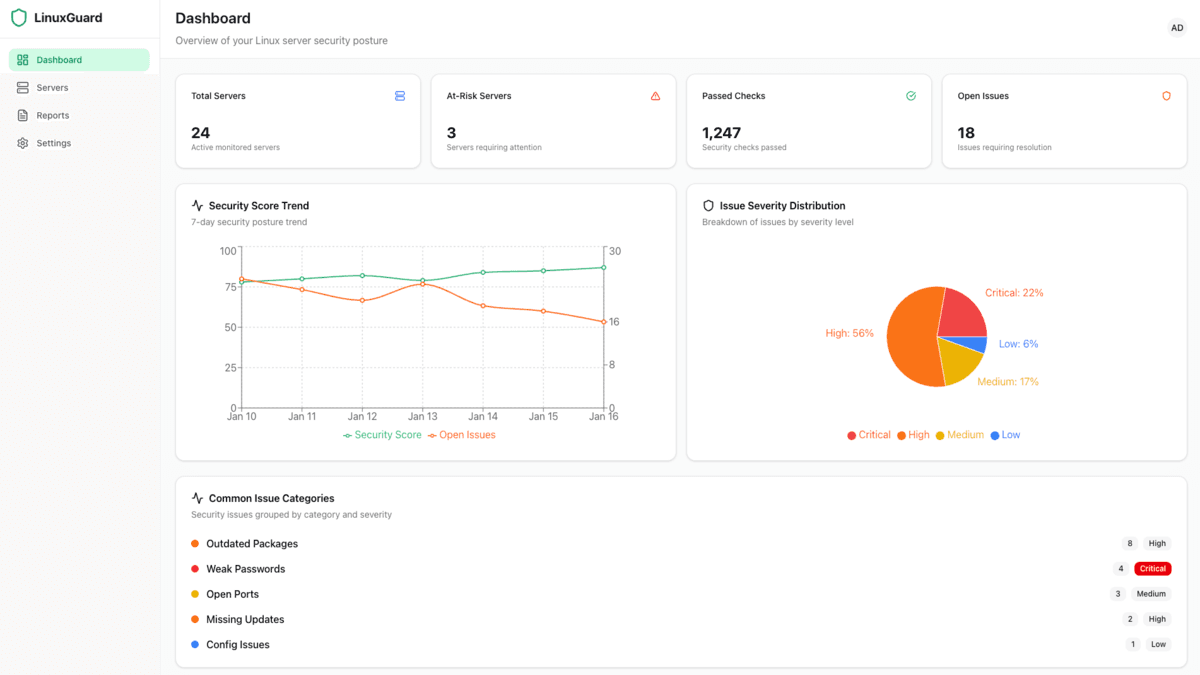Image resolution: width=1200 pixels, height=675 pixels.
Task: Click the yellow bullet beside Open Ports
Action: pyautogui.click(x=194, y=594)
